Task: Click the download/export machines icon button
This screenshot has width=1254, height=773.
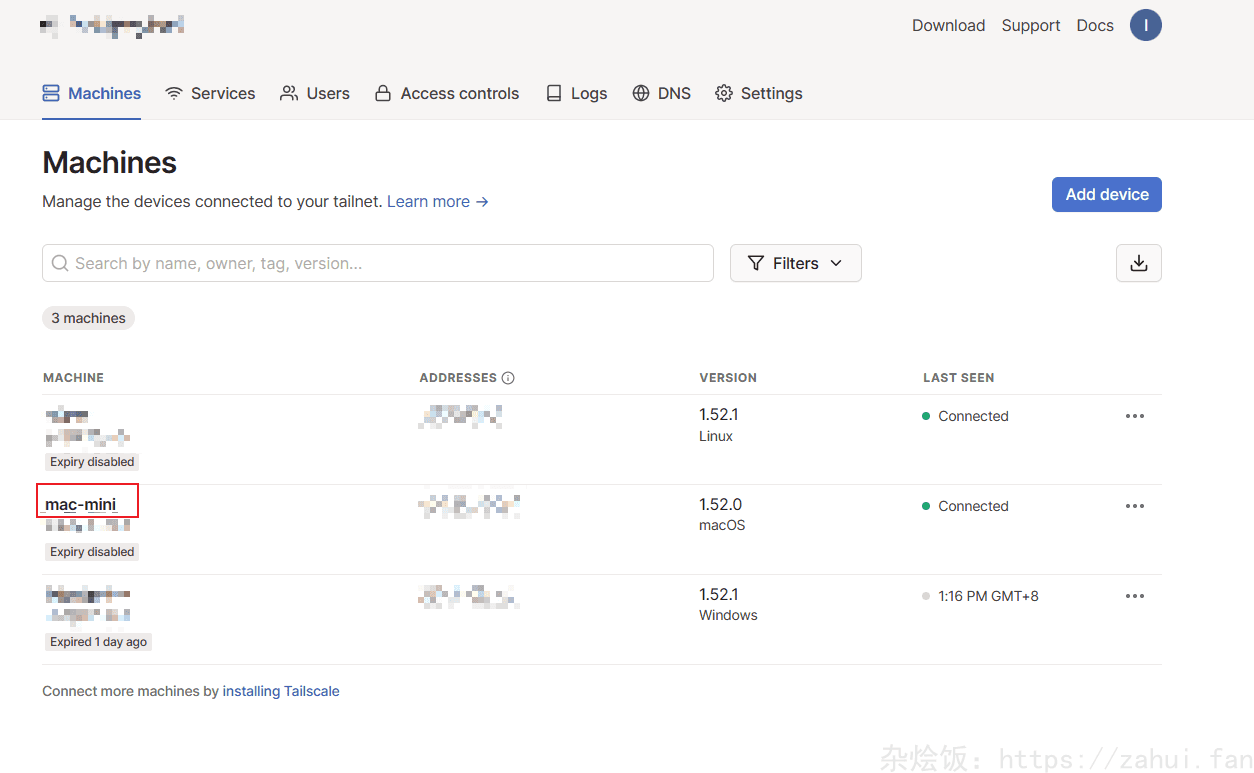Action: tap(1138, 263)
